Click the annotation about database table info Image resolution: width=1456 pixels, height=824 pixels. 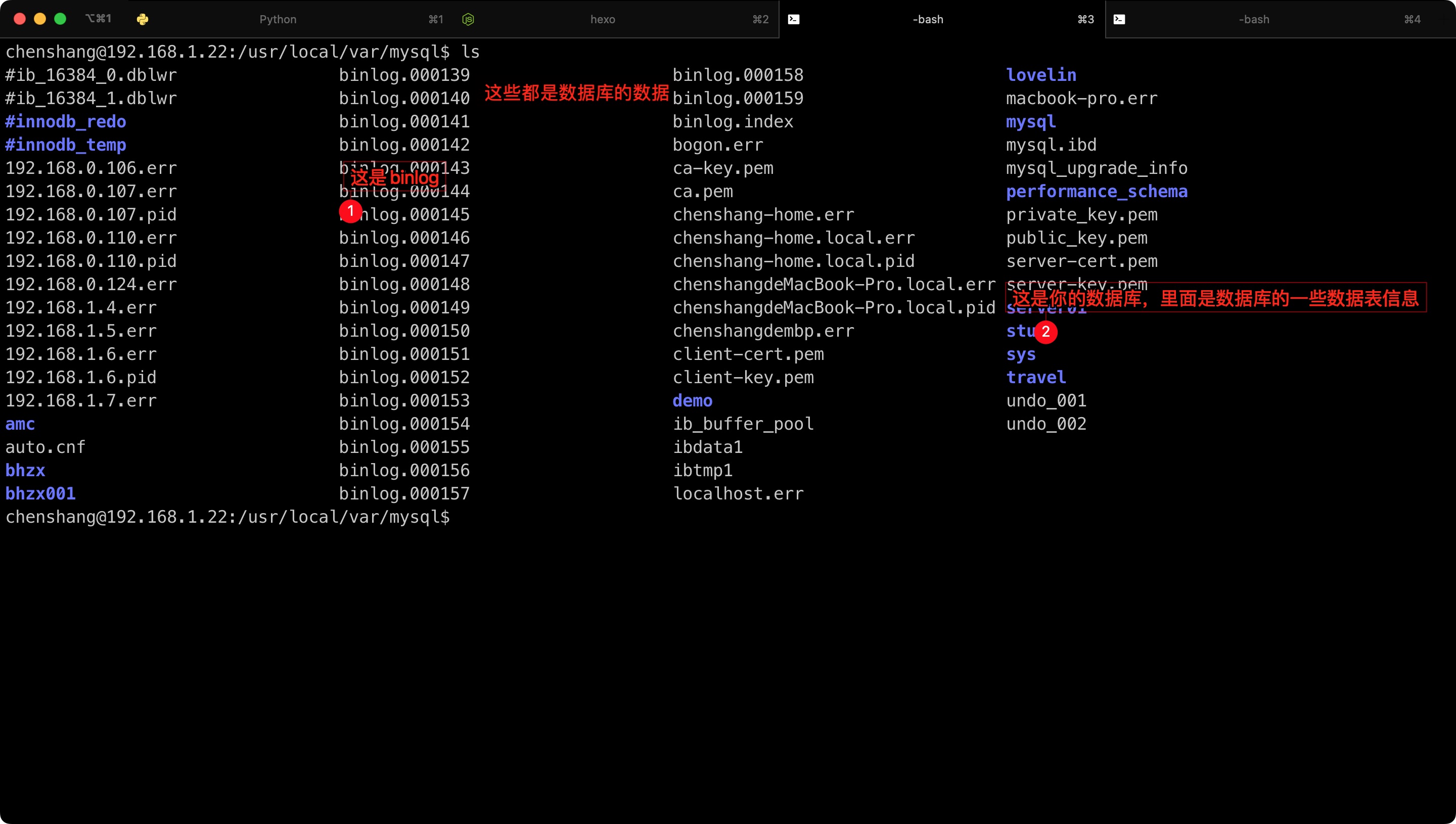pos(1215,298)
